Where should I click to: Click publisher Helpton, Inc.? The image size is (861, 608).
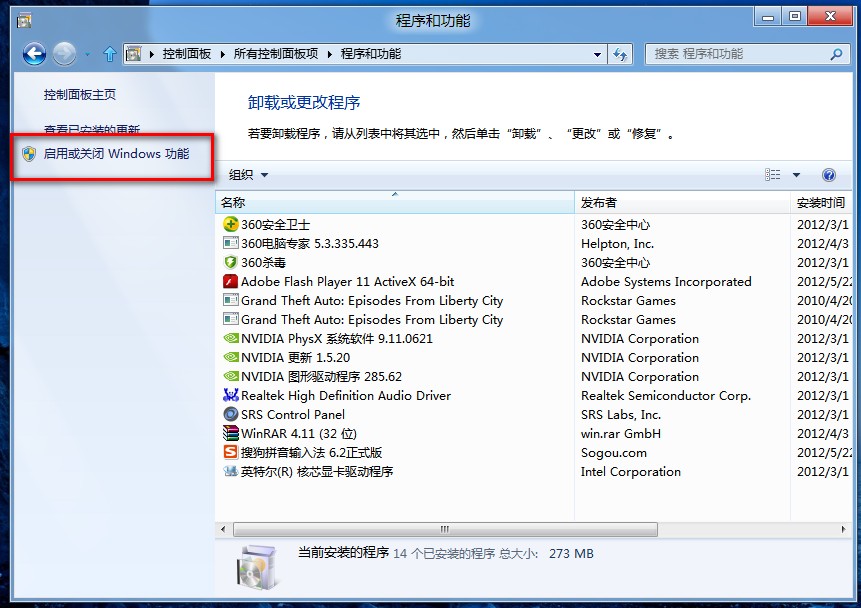617,244
